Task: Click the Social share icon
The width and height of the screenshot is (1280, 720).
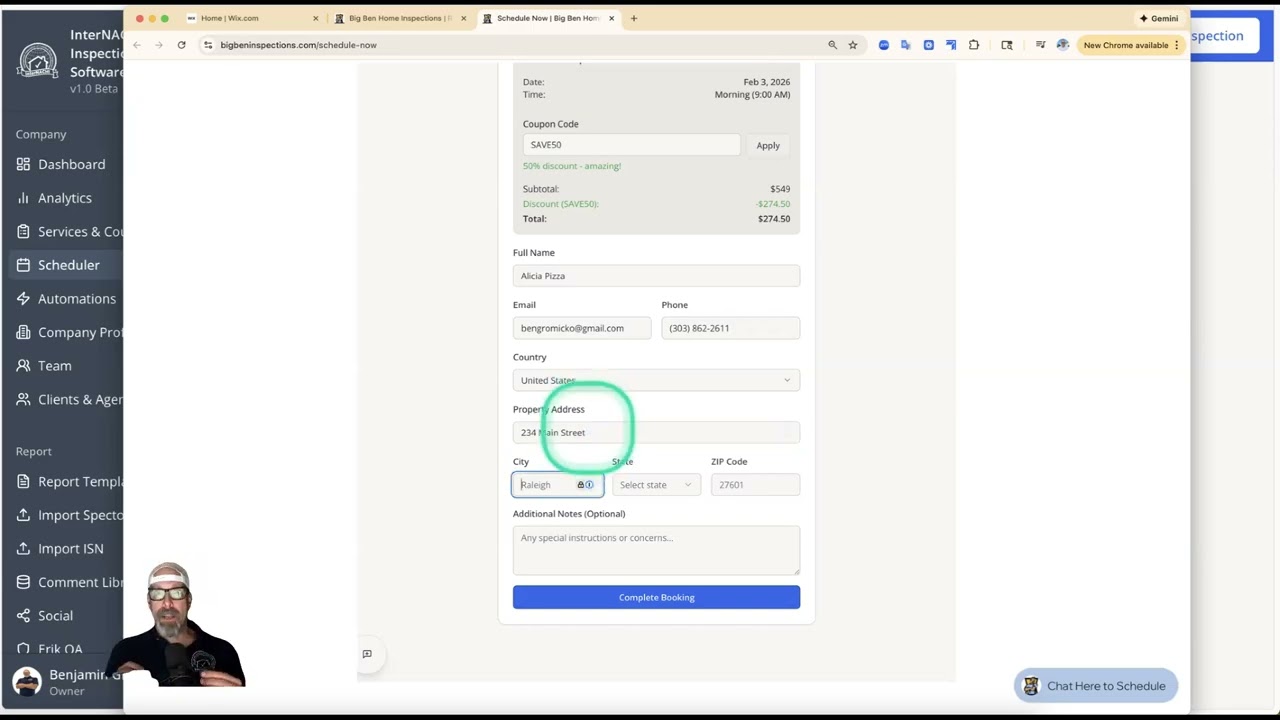Action: [x=23, y=616]
